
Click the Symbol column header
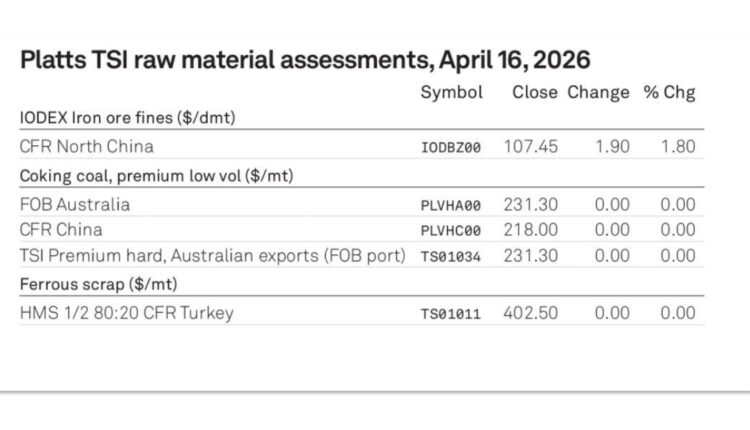(451, 93)
